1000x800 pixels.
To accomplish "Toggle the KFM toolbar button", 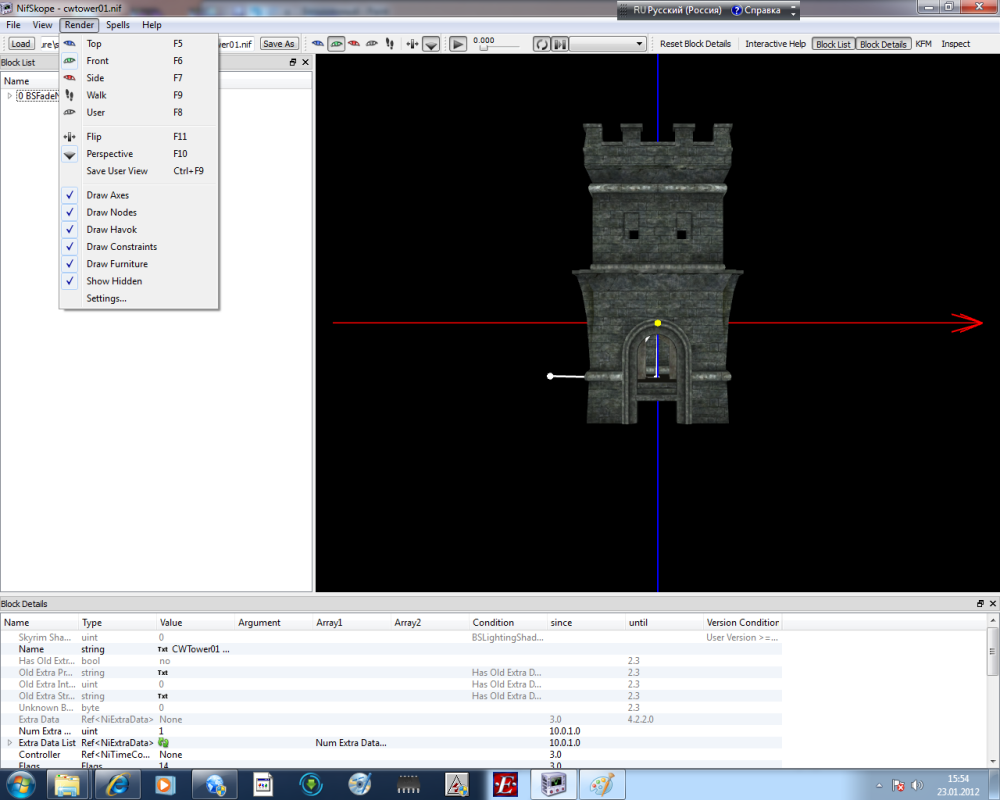I will [x=923, y=43].
